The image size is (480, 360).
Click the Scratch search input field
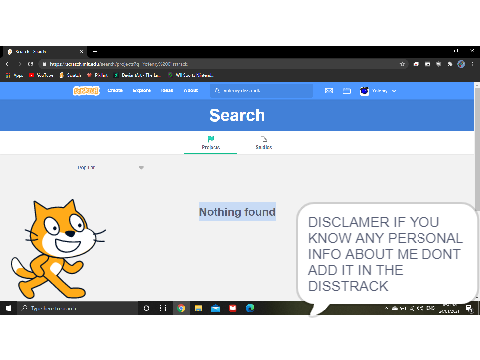(261, 91)
